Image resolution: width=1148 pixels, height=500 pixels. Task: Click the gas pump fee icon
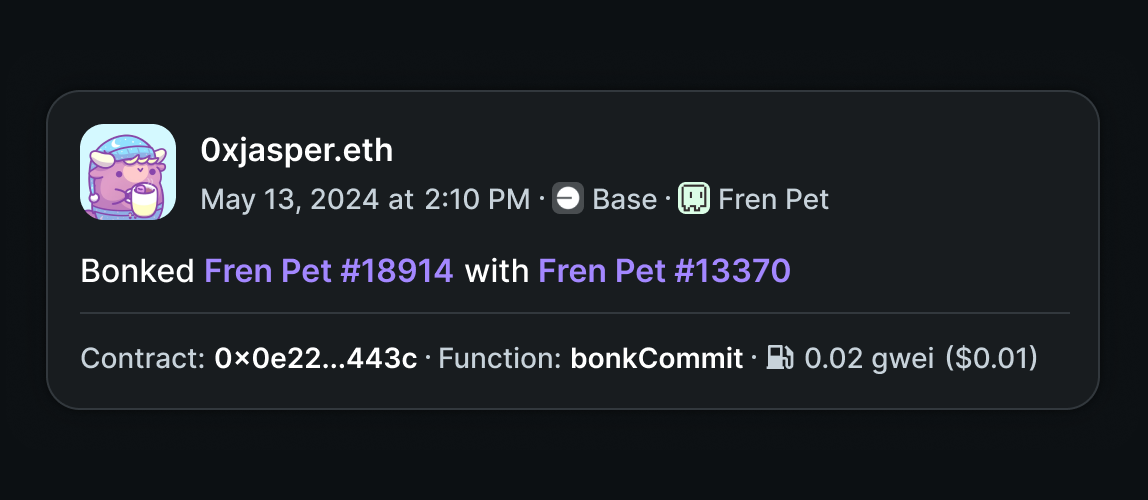(780, 359)
